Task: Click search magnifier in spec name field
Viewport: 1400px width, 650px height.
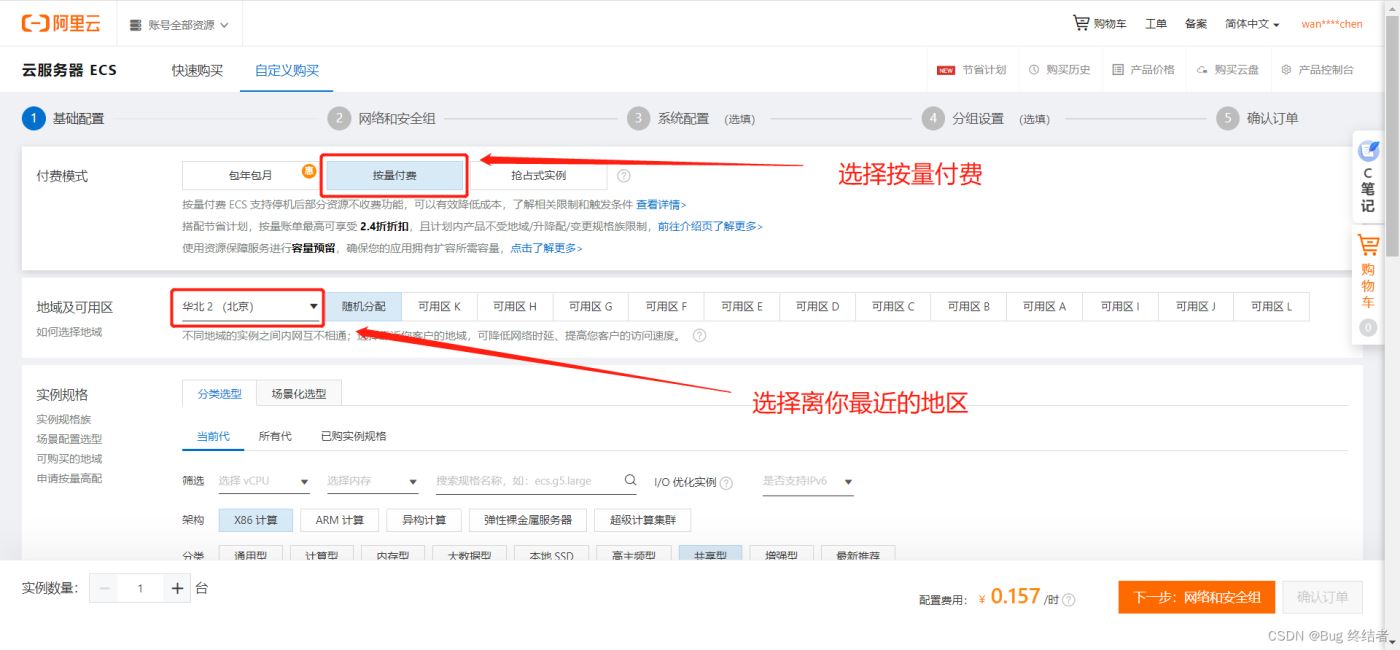Action: (x=630, y=481)
